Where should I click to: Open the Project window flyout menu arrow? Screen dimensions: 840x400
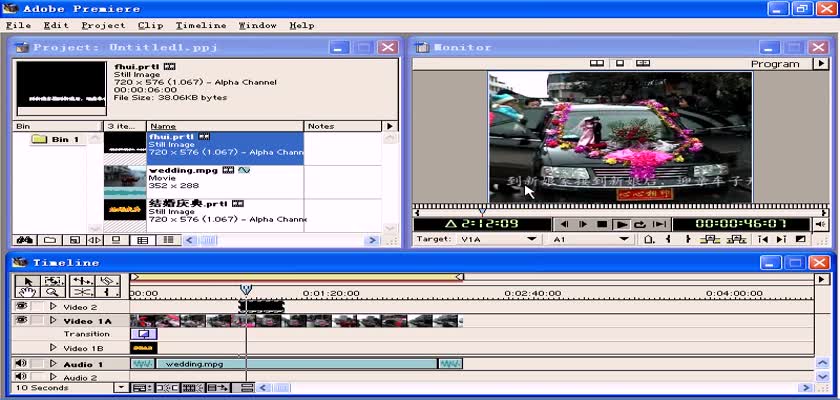pos(389,126)
